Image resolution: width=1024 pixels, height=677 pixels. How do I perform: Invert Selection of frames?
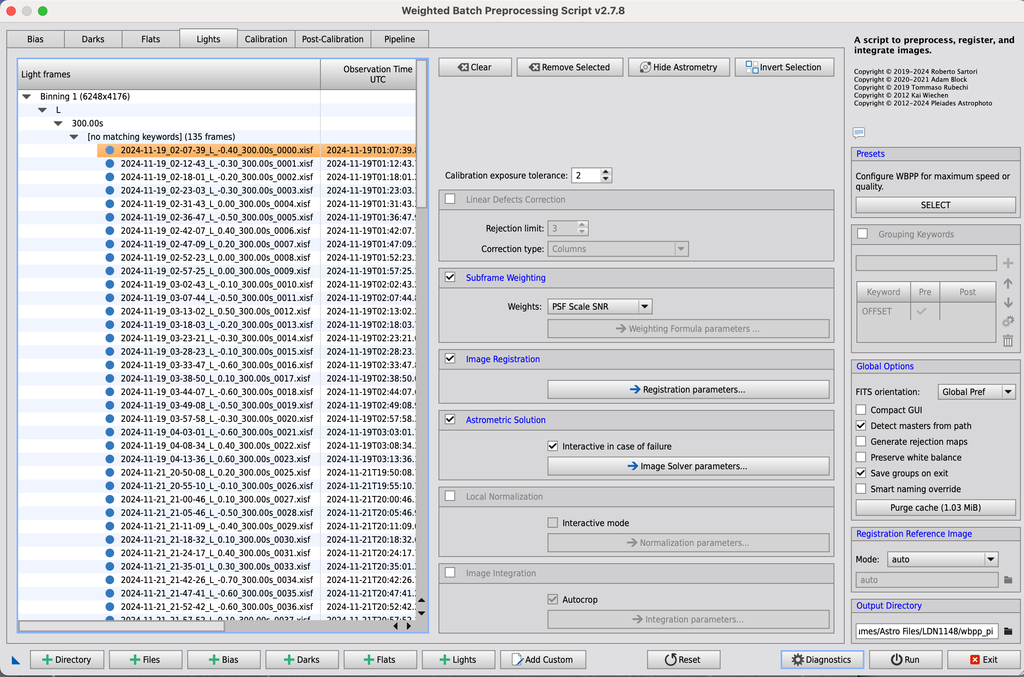(784, 67)
